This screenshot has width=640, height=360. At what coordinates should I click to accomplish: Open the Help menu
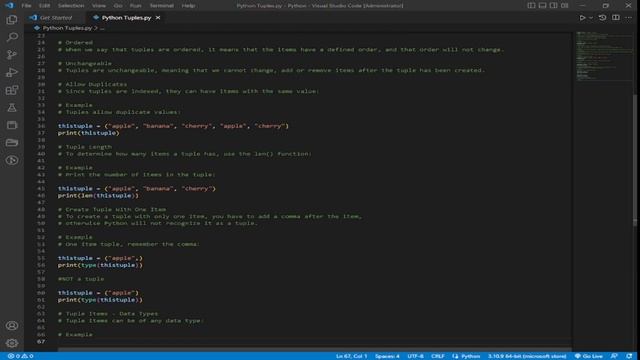(188, 6)
